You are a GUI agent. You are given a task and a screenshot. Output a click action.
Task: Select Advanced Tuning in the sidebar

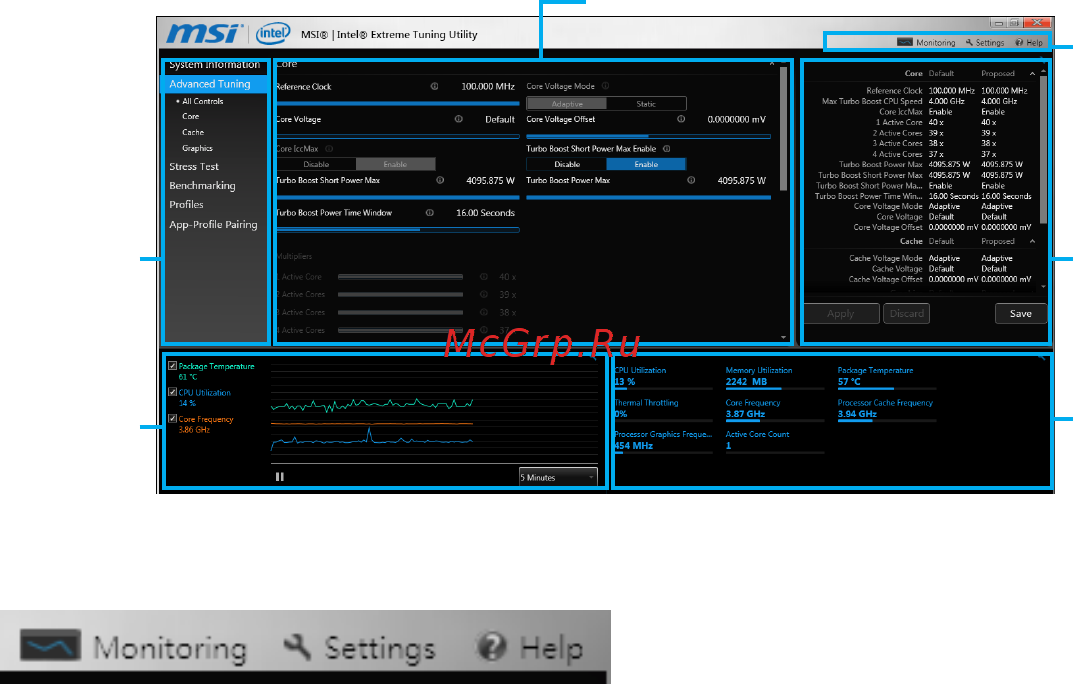[x=214, y=83]
